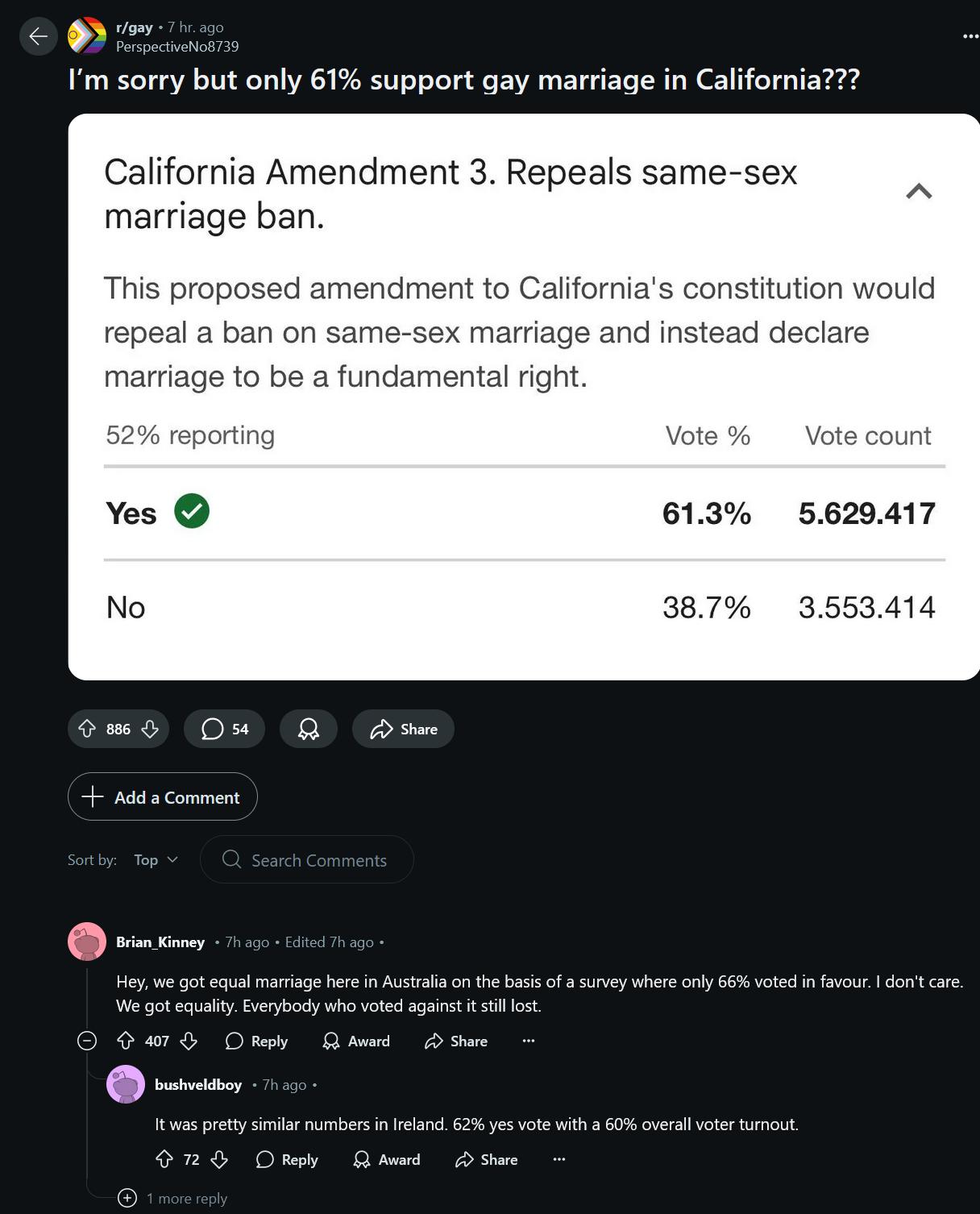
Task: Downvote the main post
Action: [x=150, y=730]
